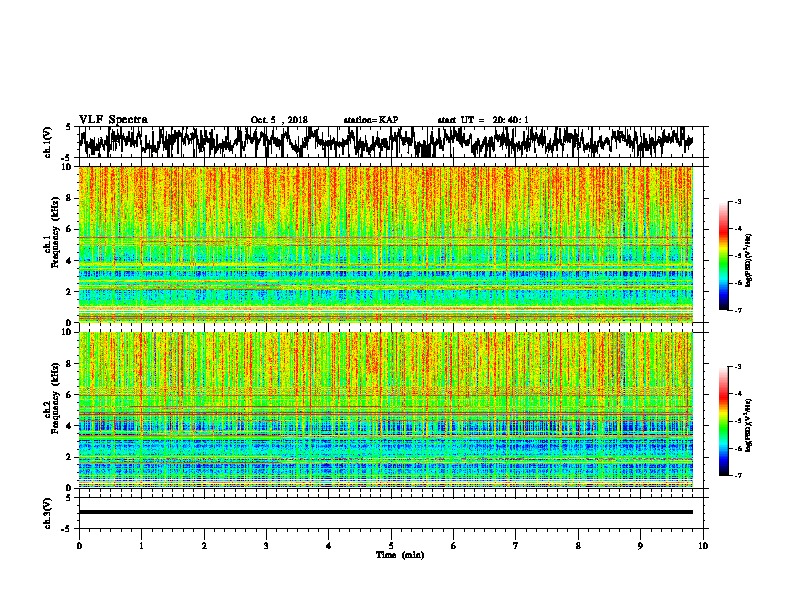This screenshot has height=612, width=792.
Task: Click the time axis tick label "10"
Action: 703,546
